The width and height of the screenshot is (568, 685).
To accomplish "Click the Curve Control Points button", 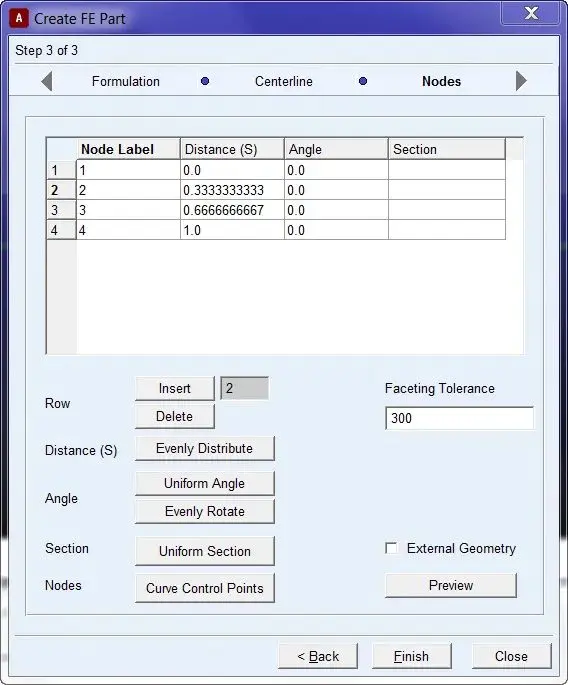I will (204, 588).
